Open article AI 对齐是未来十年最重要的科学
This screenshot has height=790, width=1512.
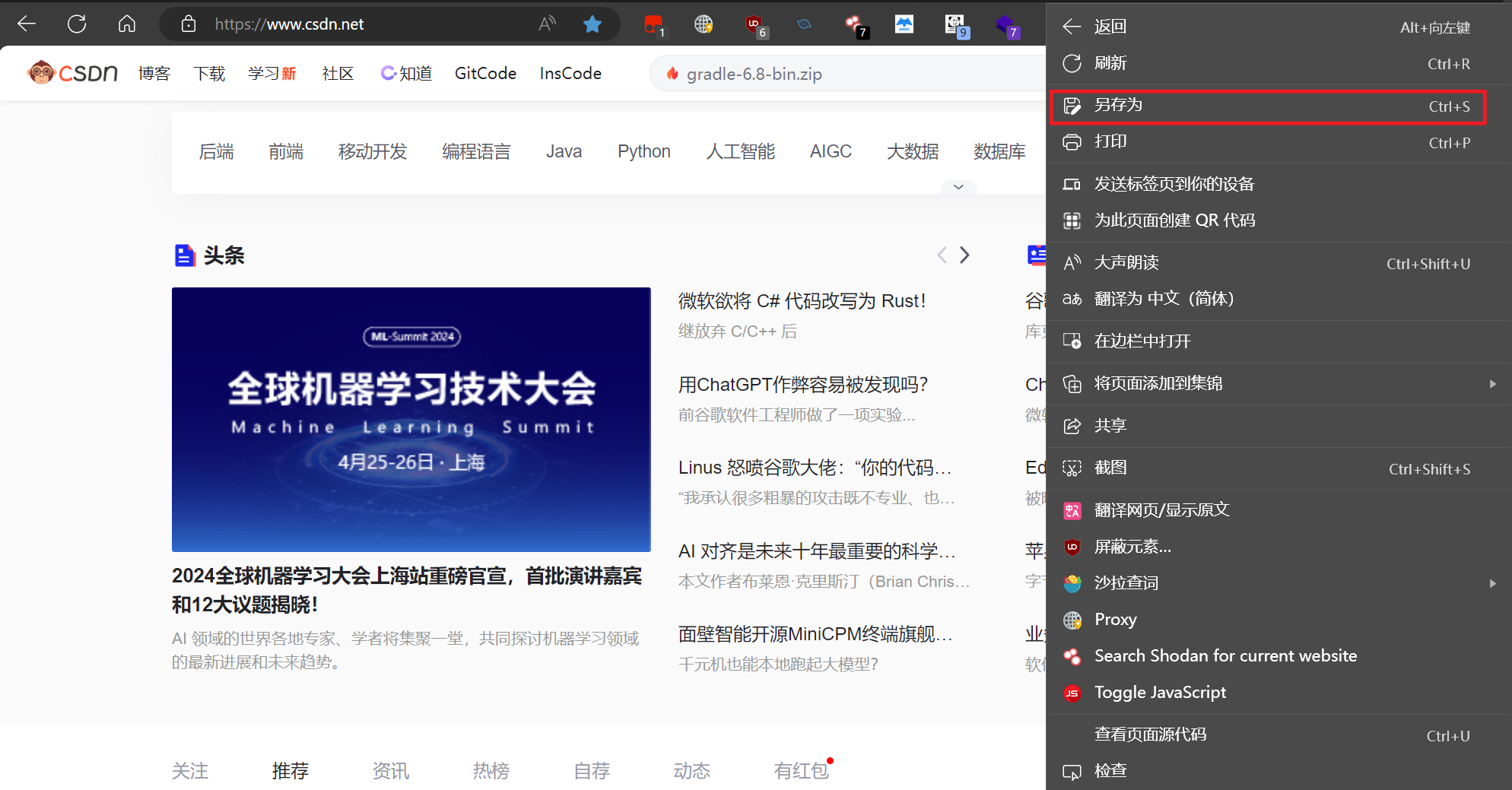coord(817,551)
